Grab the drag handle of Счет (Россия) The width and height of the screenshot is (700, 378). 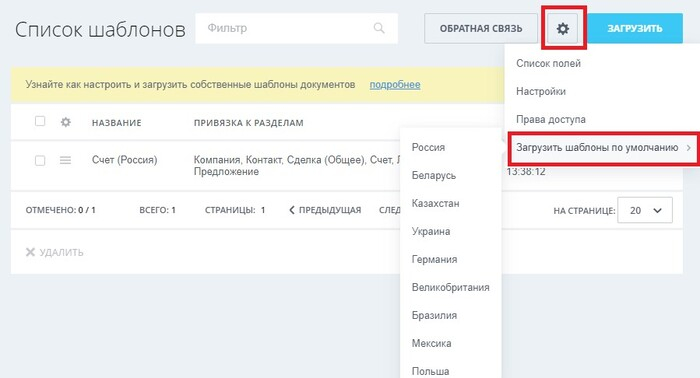pos(66,160)
